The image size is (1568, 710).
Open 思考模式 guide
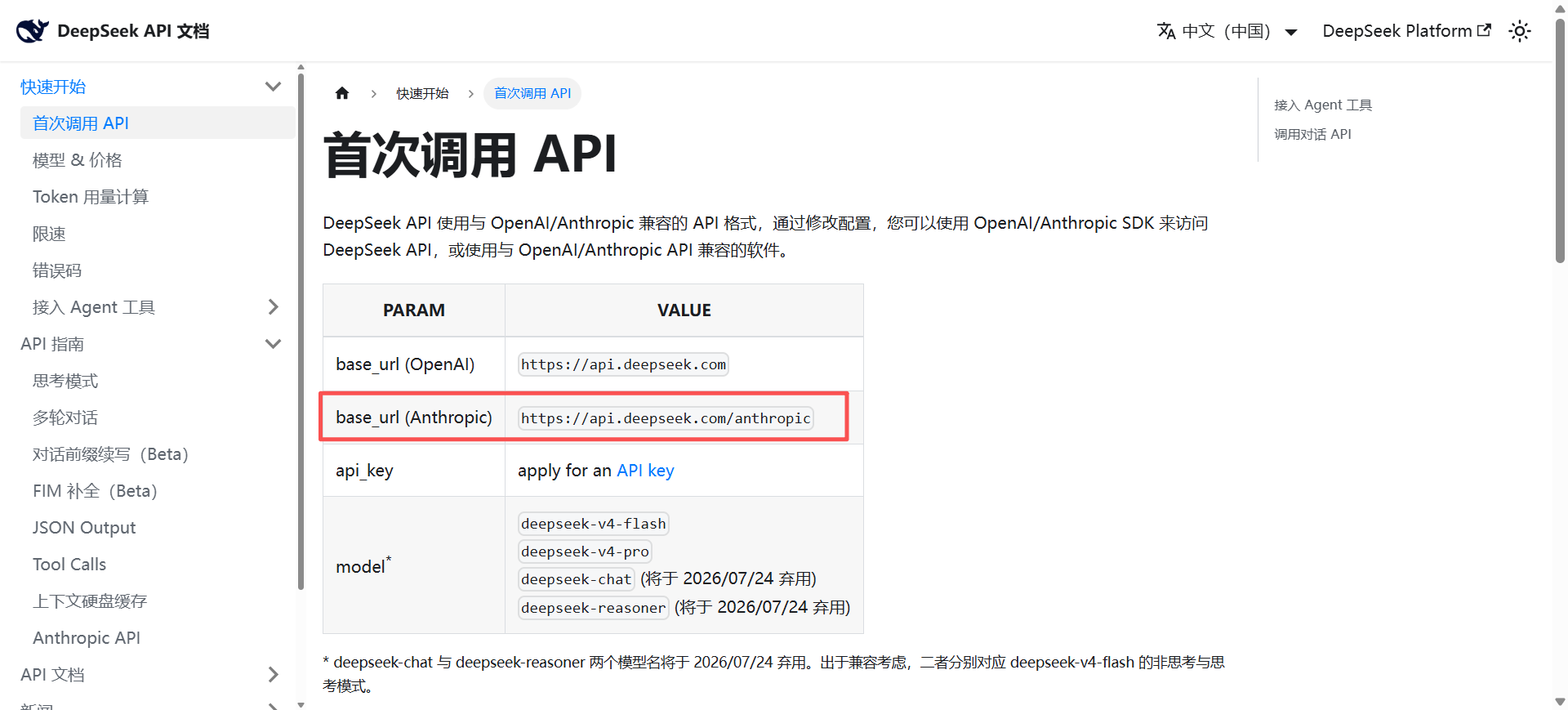tap(65, 381)
